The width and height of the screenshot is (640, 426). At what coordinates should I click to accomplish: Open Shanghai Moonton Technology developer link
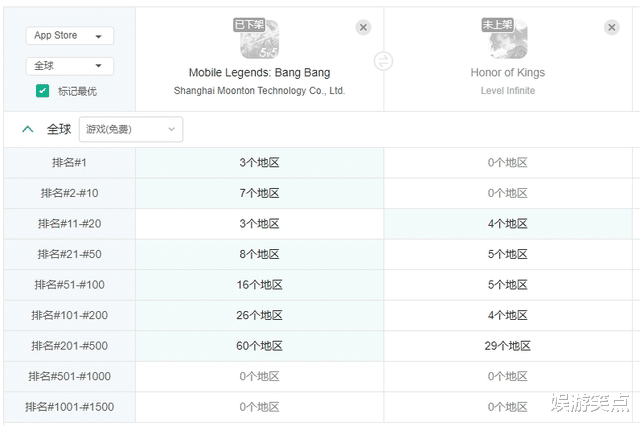(x=259, y=91)
